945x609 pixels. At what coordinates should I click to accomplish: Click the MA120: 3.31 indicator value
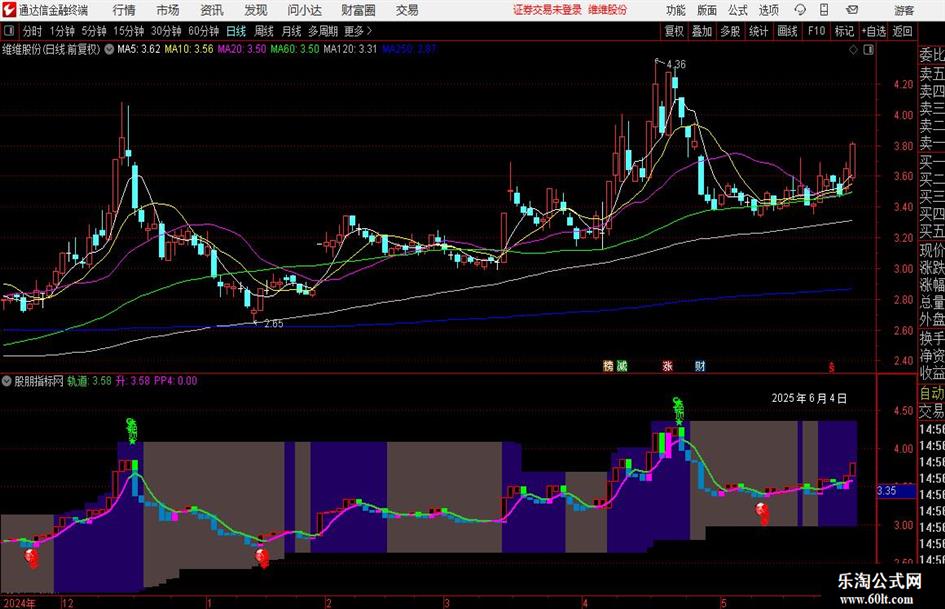tap(350, 49)
